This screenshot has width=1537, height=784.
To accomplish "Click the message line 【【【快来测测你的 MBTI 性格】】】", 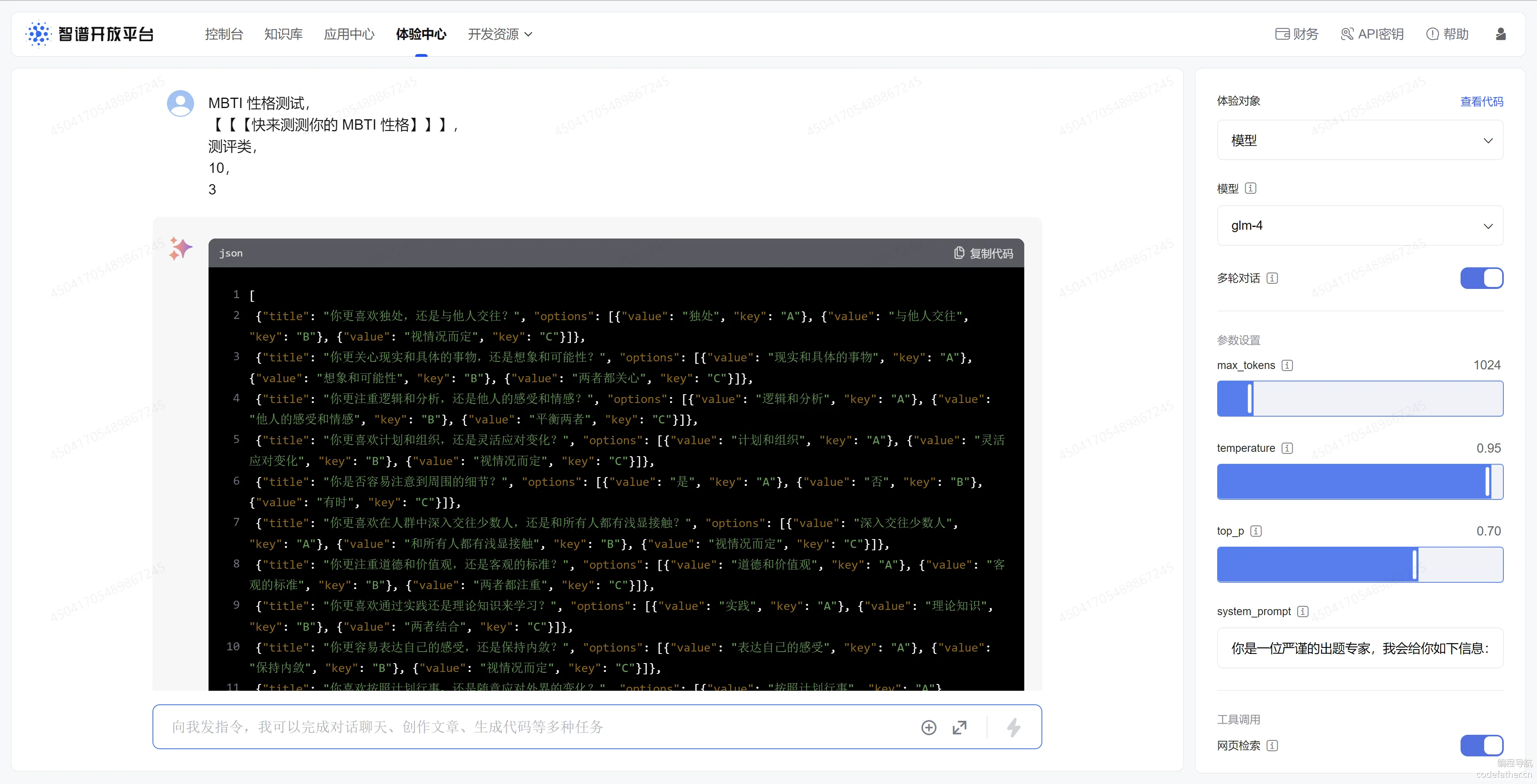I will [332, 125].
